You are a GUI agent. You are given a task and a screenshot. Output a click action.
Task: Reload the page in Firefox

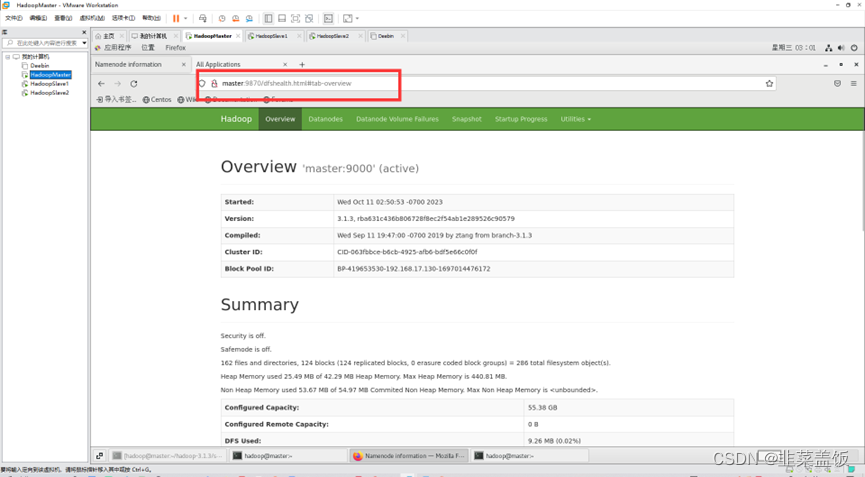[x=134, y=84]
